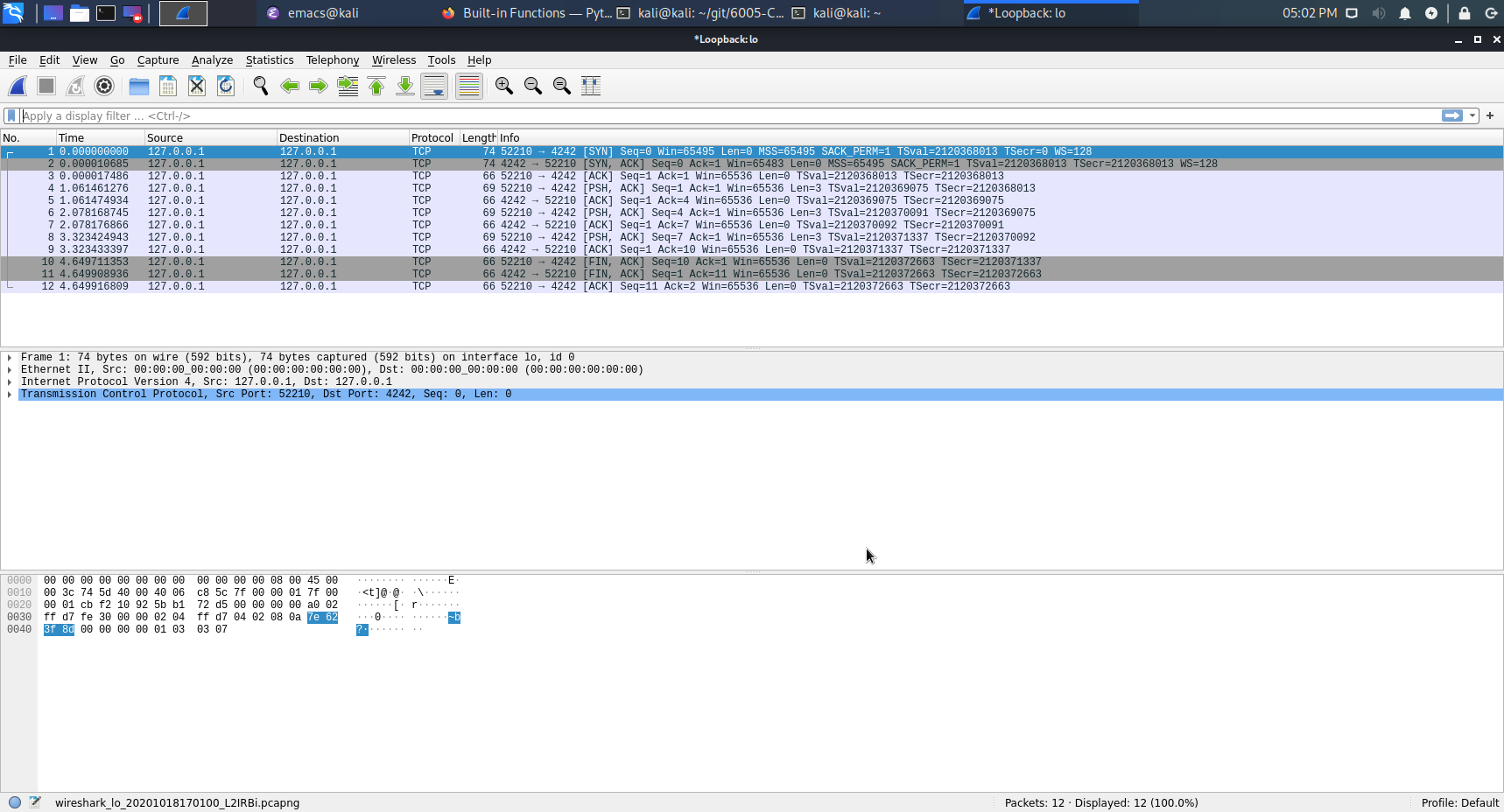Viewport: 1504px width, 812px height.
Task: Open the display filter history dropdown
Action: click(x=1472, y=115)
